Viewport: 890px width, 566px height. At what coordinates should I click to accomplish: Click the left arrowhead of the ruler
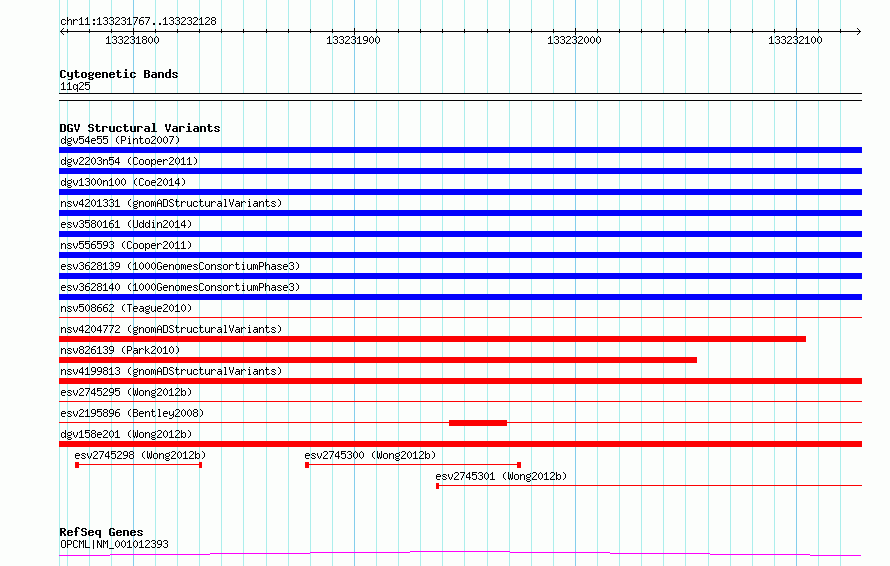62,31
